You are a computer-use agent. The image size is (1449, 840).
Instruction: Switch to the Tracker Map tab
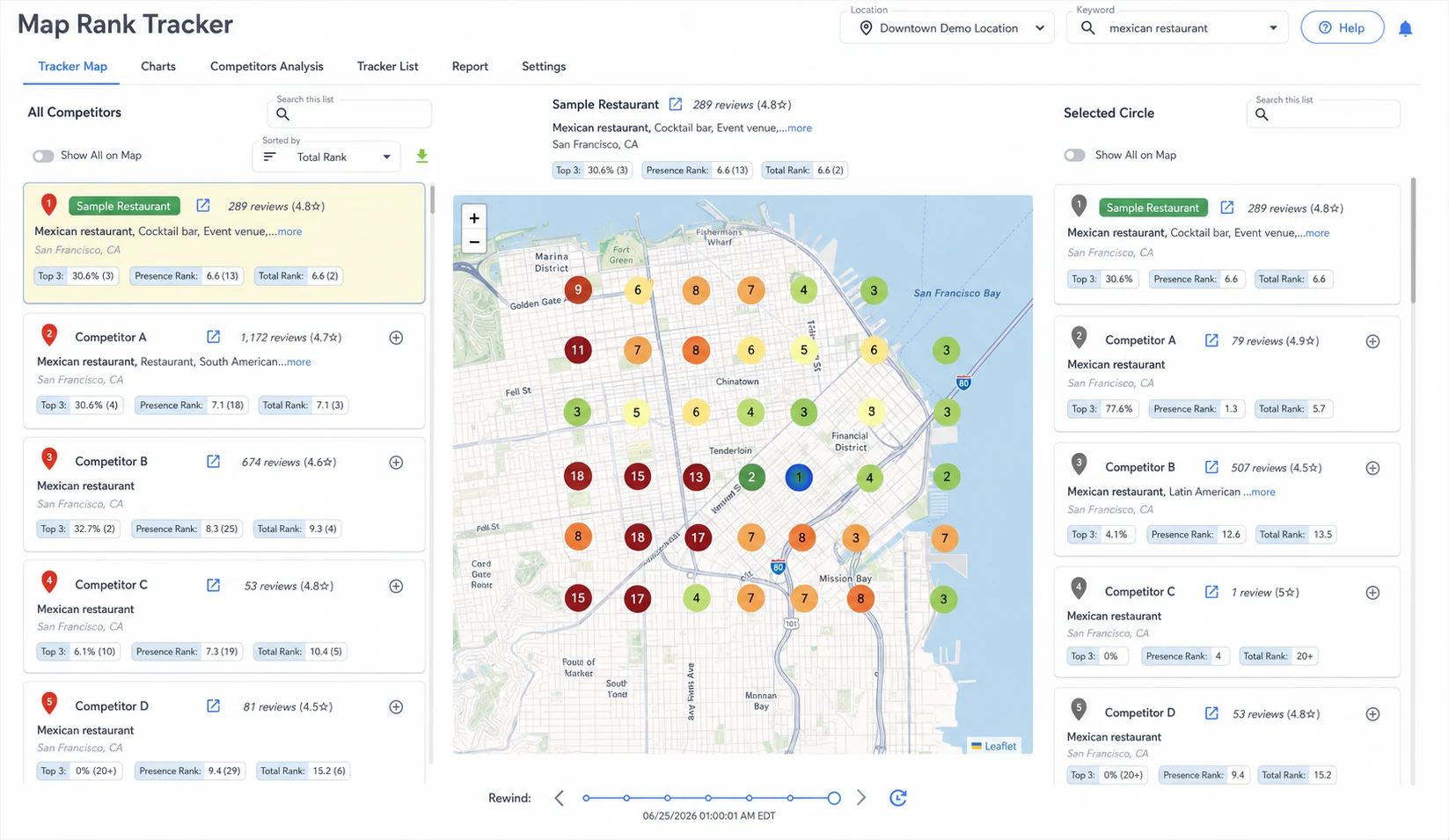coord(72,66)
